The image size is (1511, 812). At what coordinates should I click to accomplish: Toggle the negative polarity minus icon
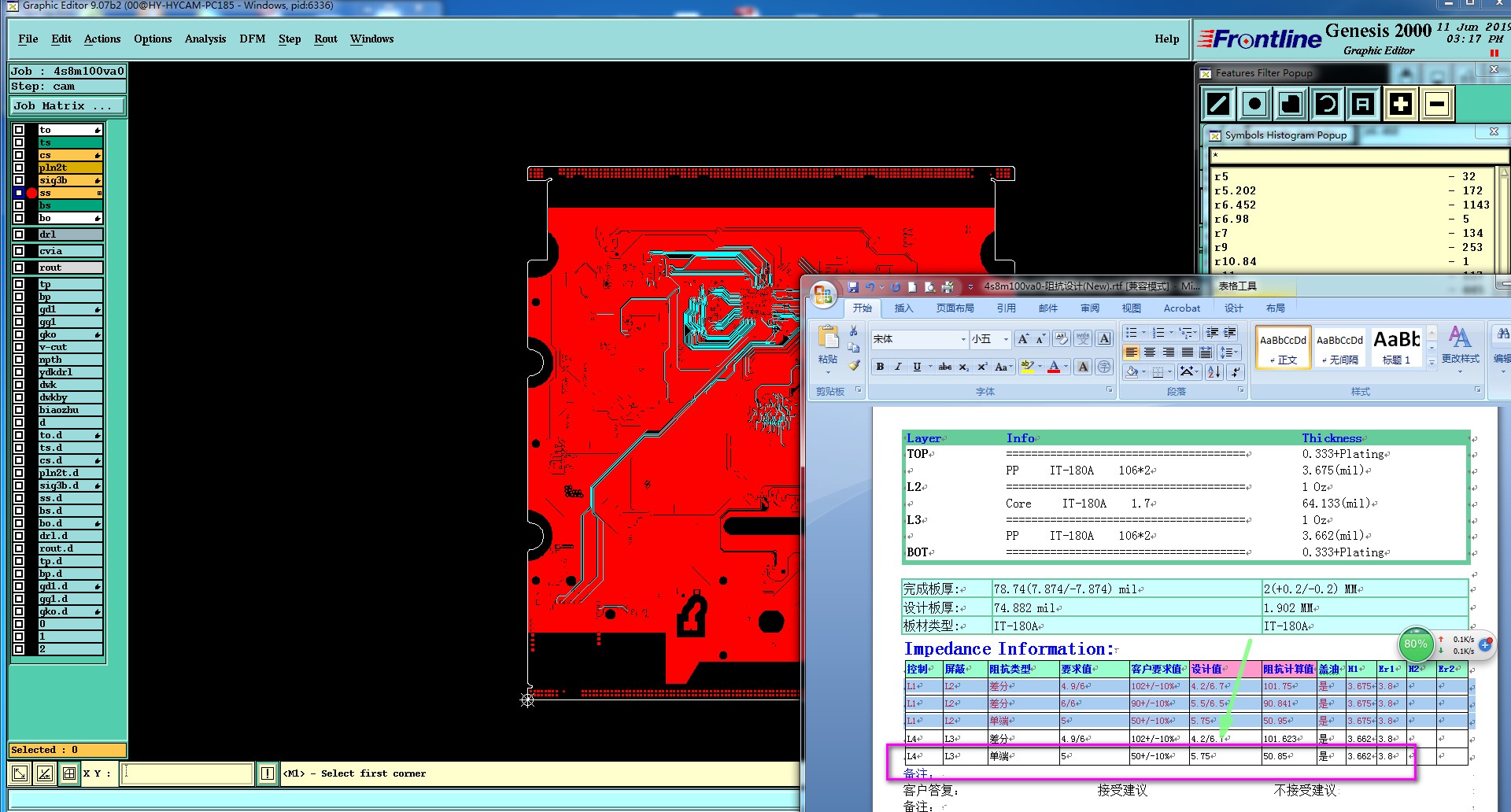[1437, 104]
